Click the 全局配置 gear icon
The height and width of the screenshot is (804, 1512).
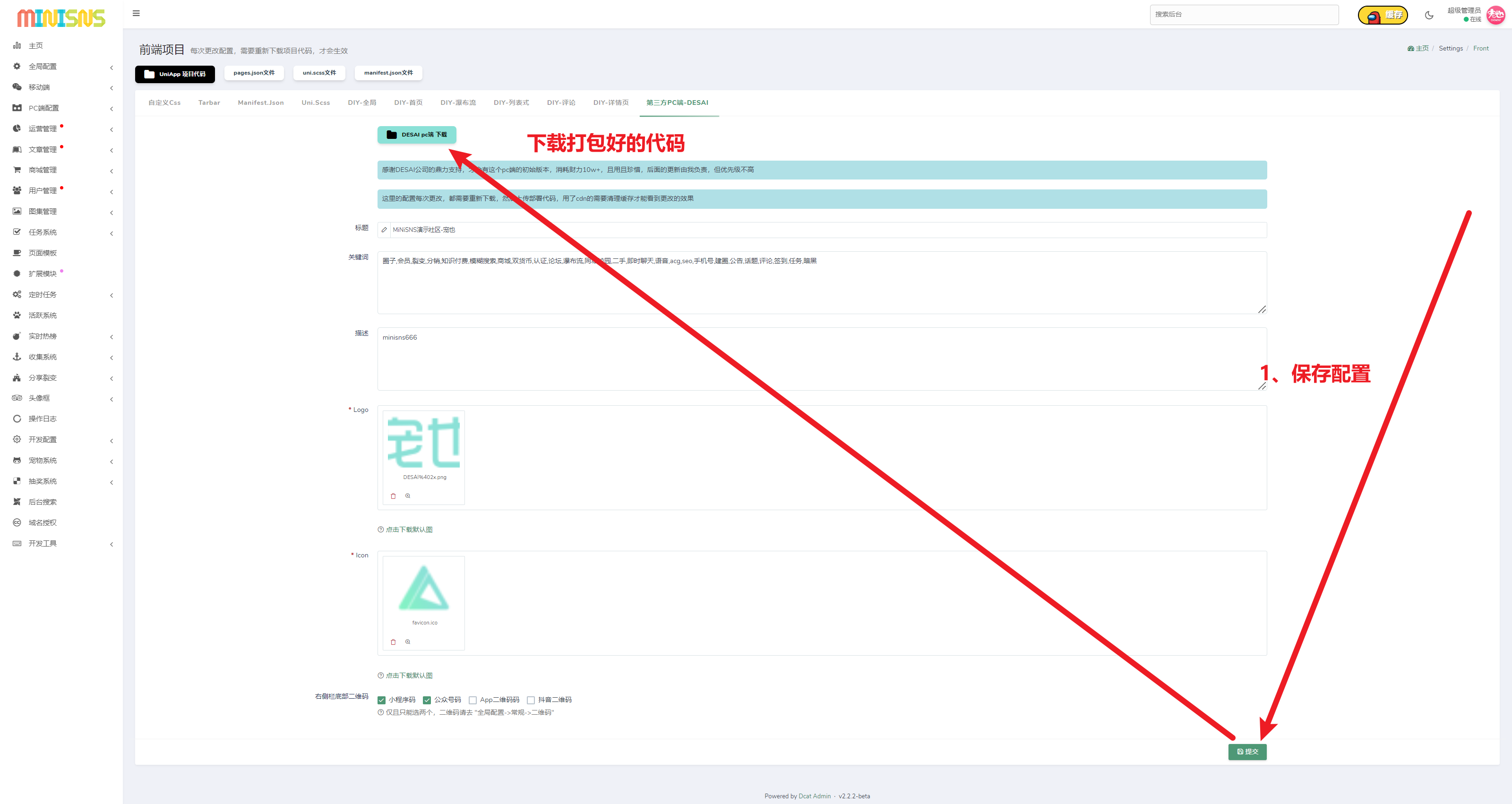pyautogui.click(x=17, y=66)
